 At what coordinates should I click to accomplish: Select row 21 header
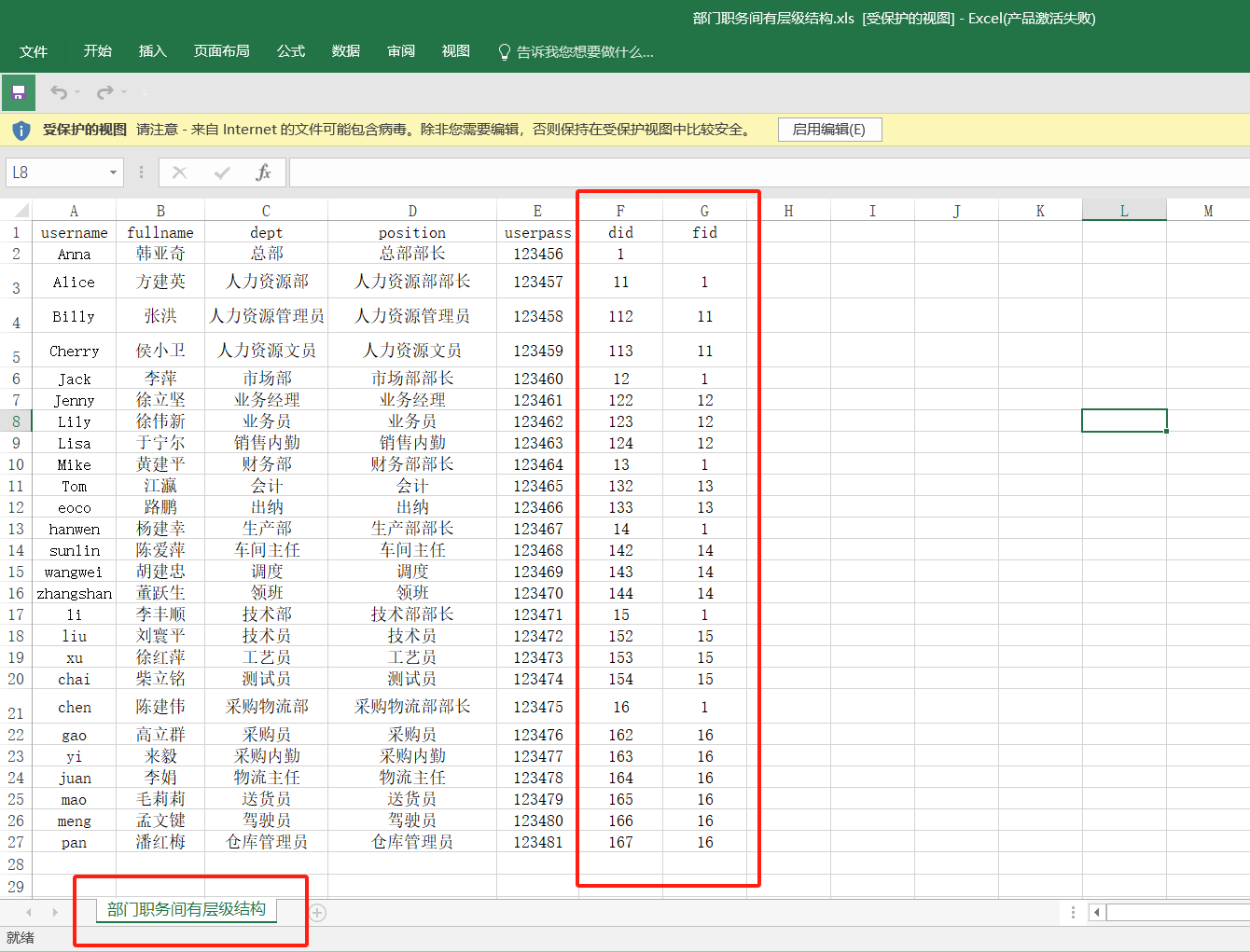pyautogui.click(x=16, y=707)
